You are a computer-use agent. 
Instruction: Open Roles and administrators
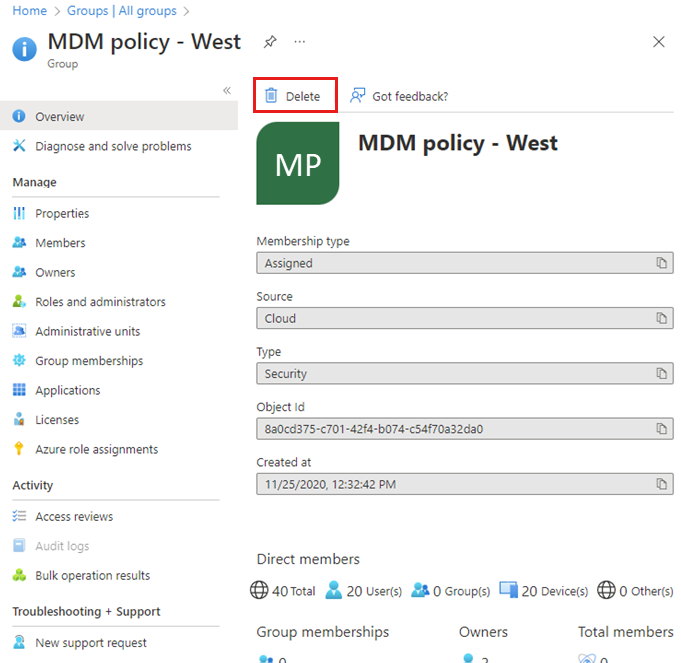tap(100, 302)
